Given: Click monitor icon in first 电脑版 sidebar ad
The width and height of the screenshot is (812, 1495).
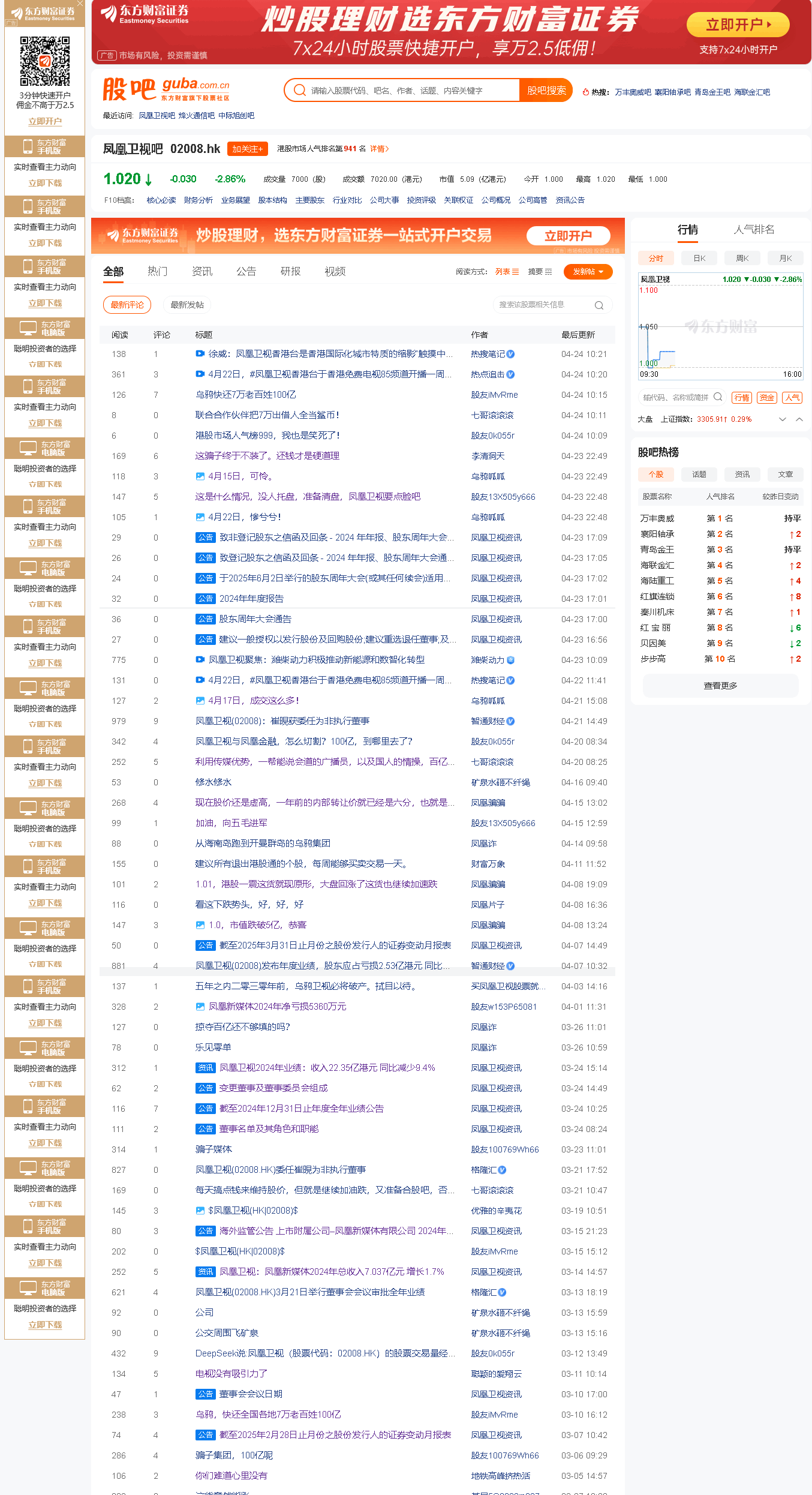Looking at the screenshot, I should click(x=28, y=328).
